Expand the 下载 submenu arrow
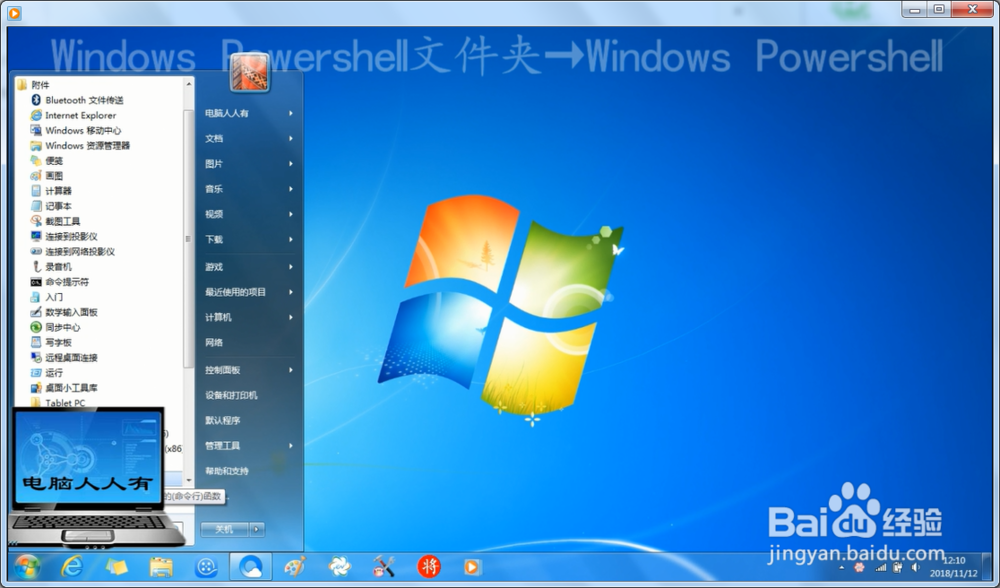Viewport: 1000px width, 588px height. (291, 240)
